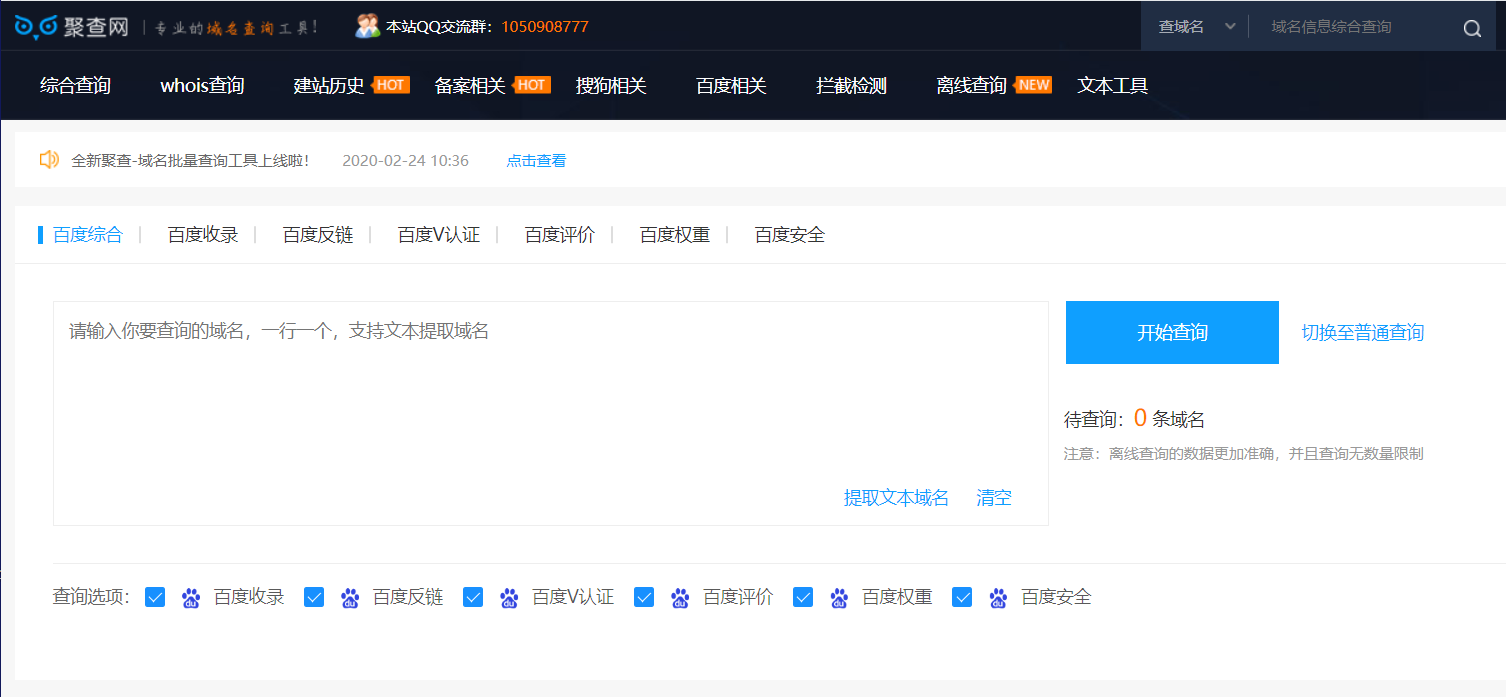Toggle the 百度V认证 checkbox
The image size is (1506, 697).
tap(473, 597)
